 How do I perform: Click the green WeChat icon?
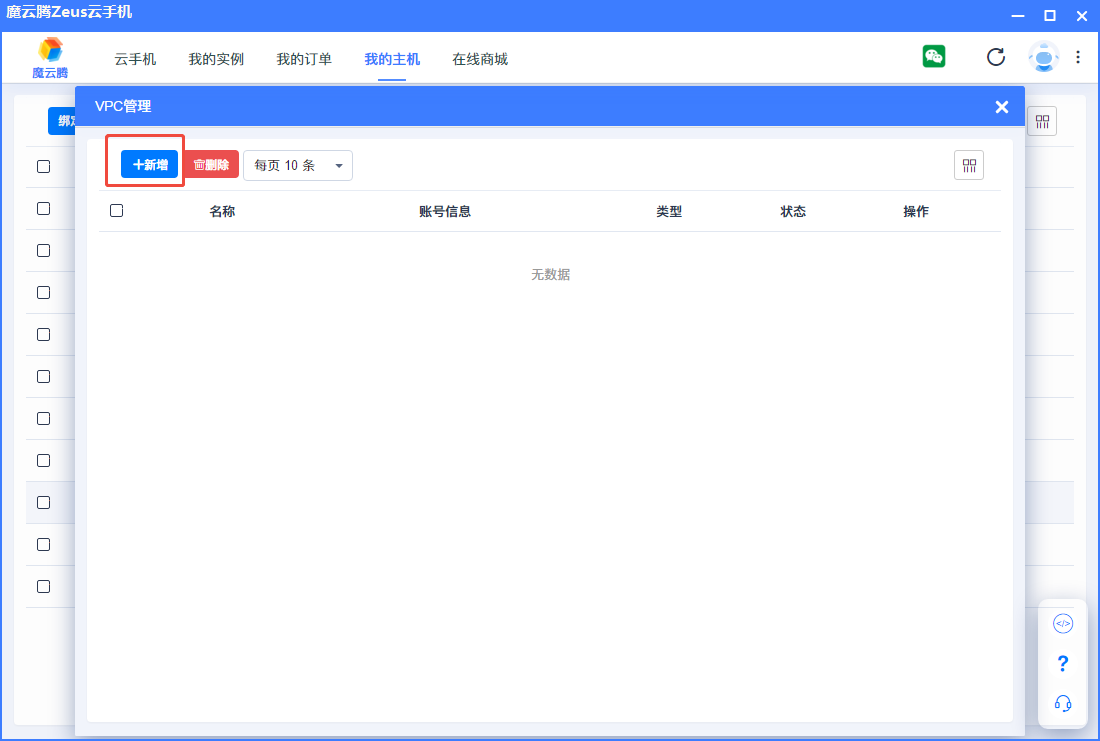click(934, 57)
